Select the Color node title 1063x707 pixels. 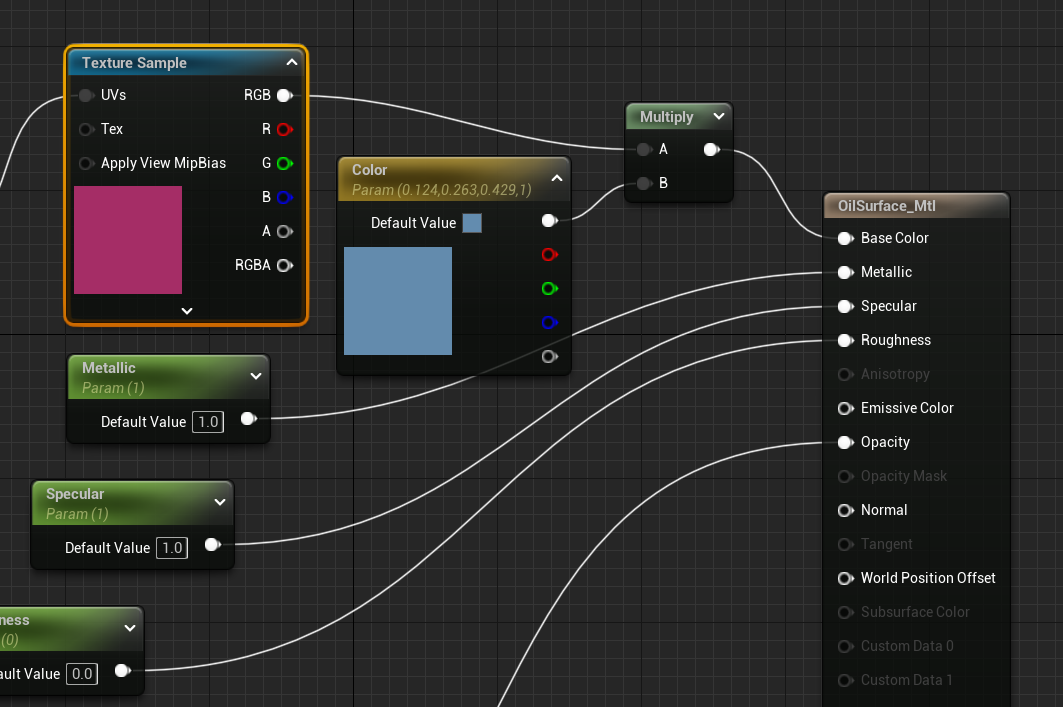(369, 170)
